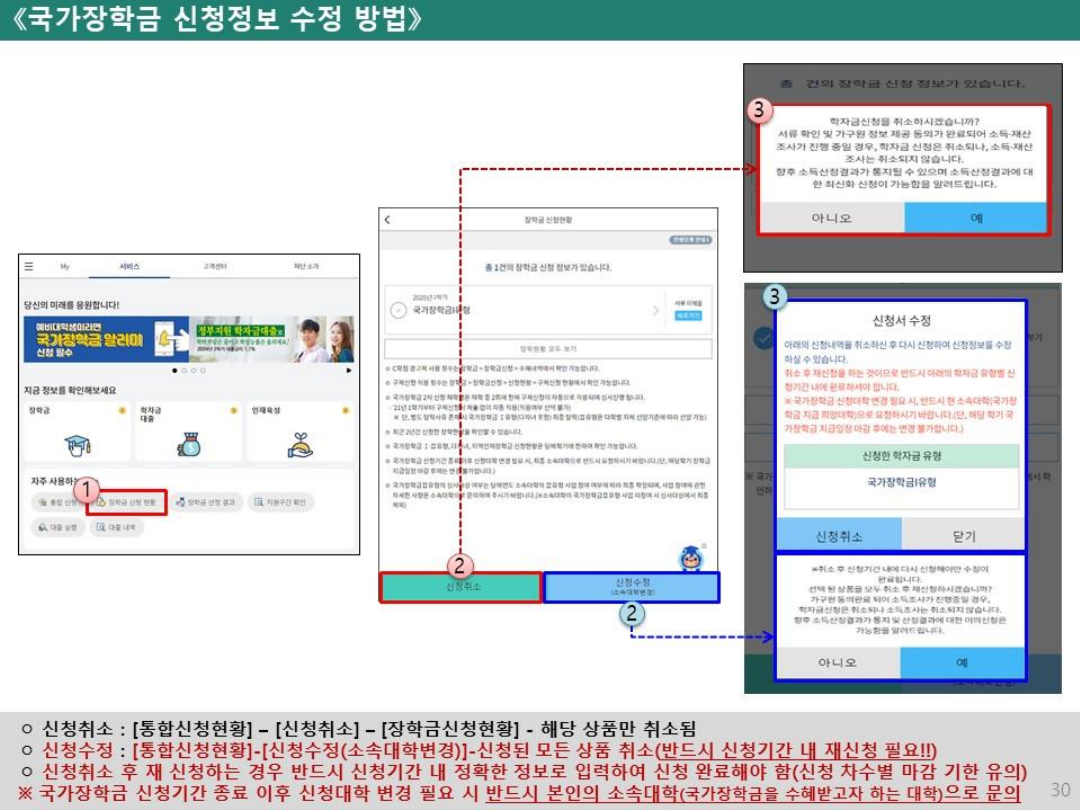Select the 국가장학금I유형 entry in 신청서 수정

901,482
